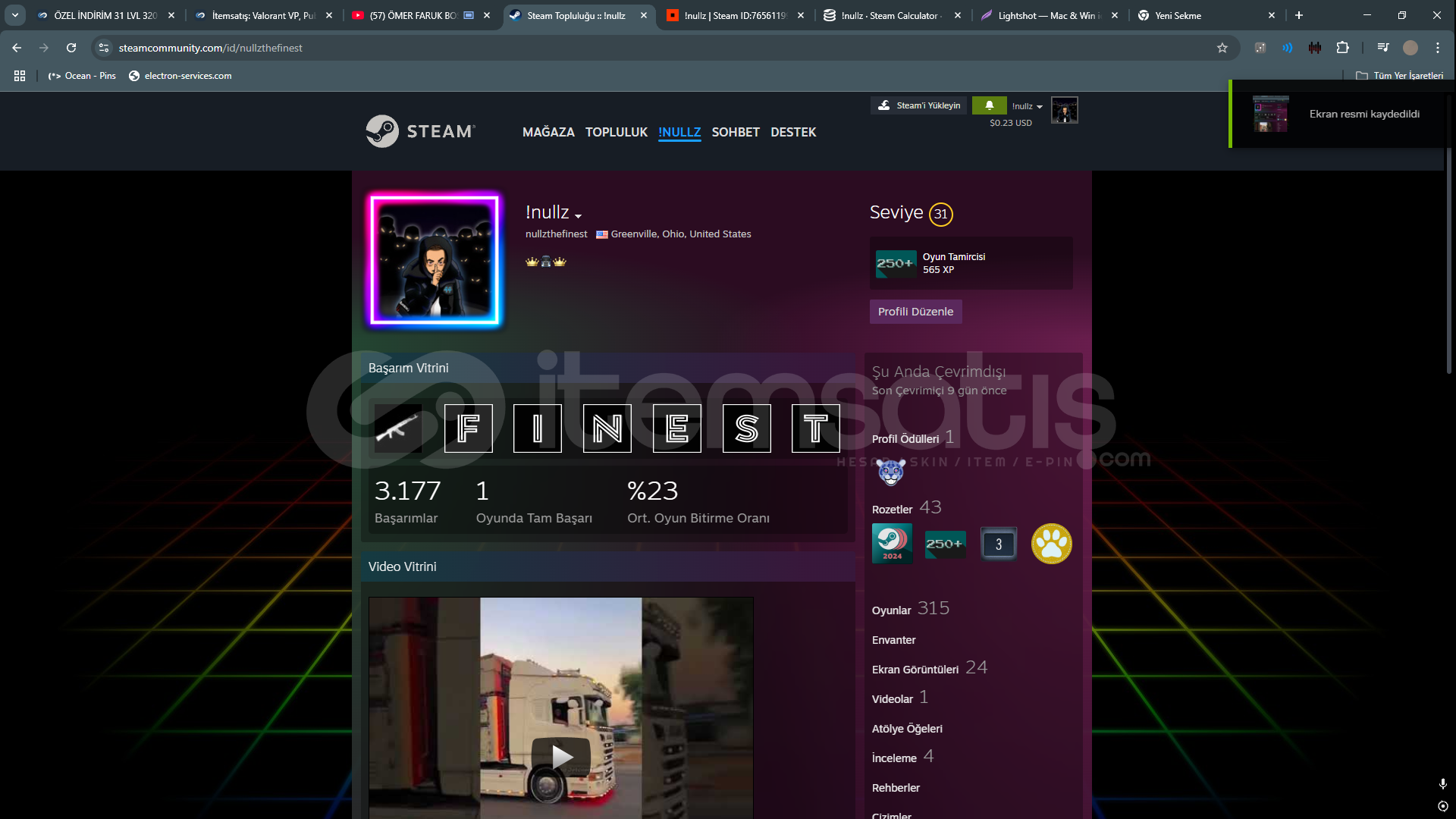
Task: Select the letter S achievement icon
Action: tap(747, 428)
